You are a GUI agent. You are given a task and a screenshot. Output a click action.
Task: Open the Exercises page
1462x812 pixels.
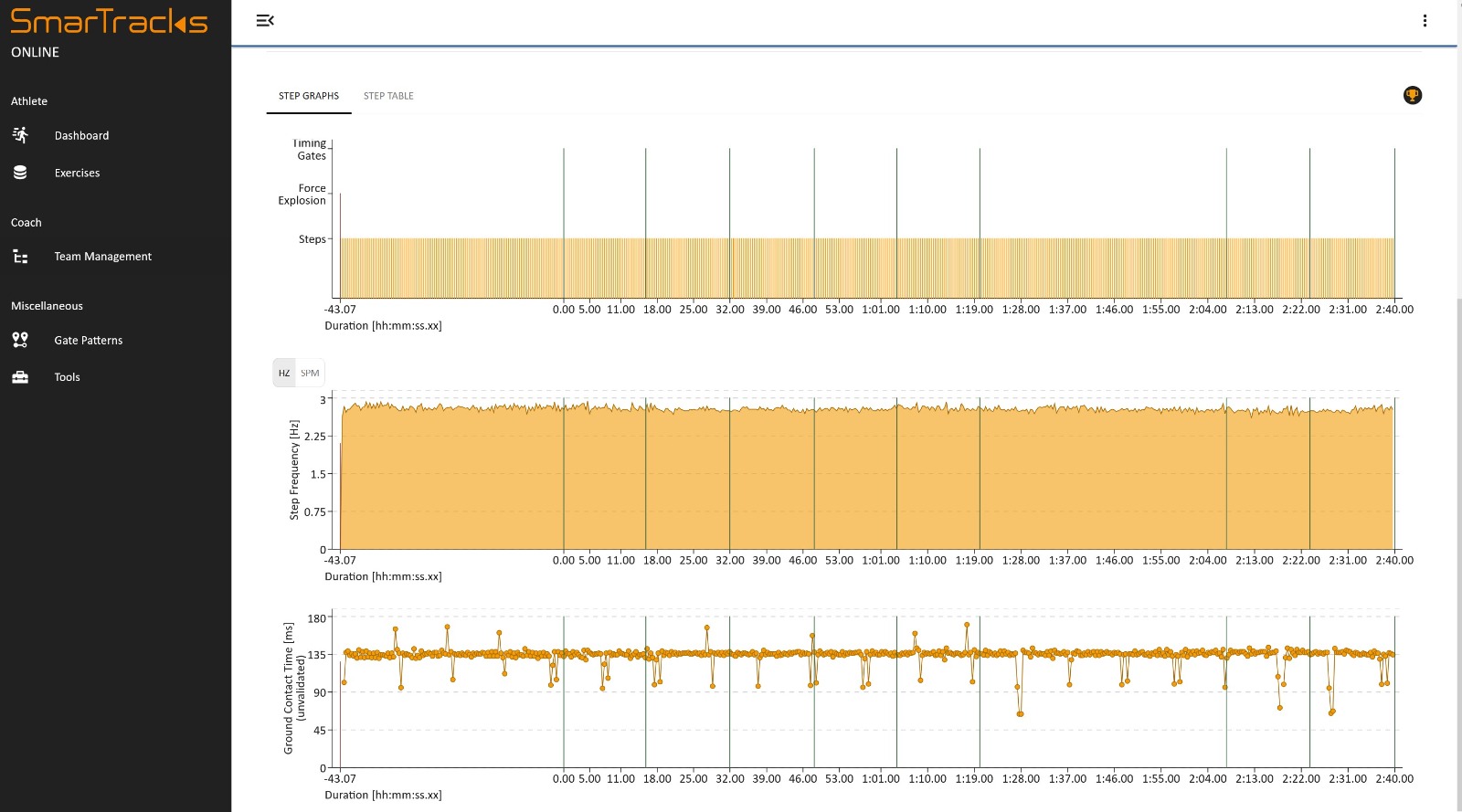click(x=77, y=173)
